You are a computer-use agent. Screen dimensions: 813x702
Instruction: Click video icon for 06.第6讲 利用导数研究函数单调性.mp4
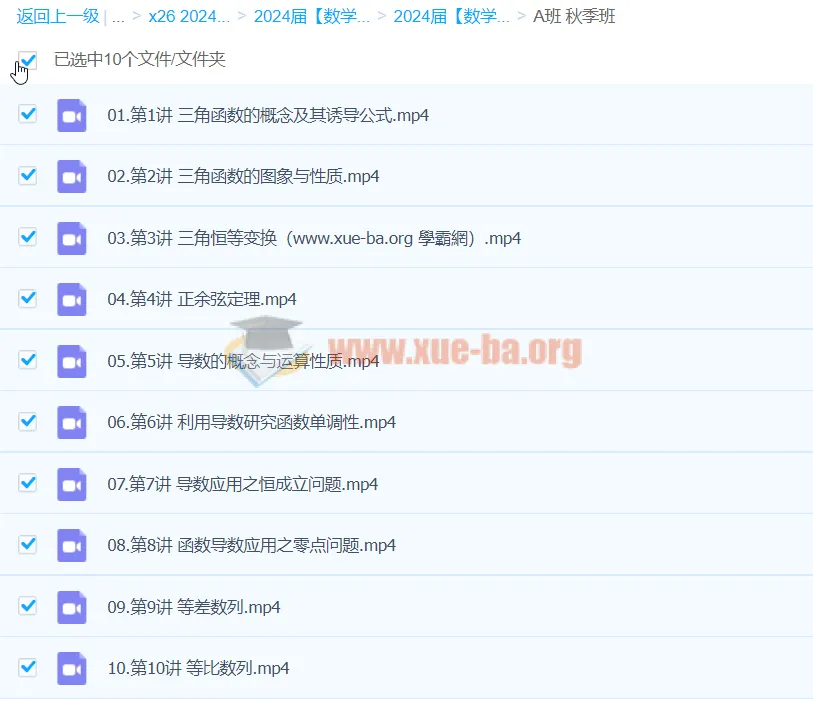[x=72, y=422]
